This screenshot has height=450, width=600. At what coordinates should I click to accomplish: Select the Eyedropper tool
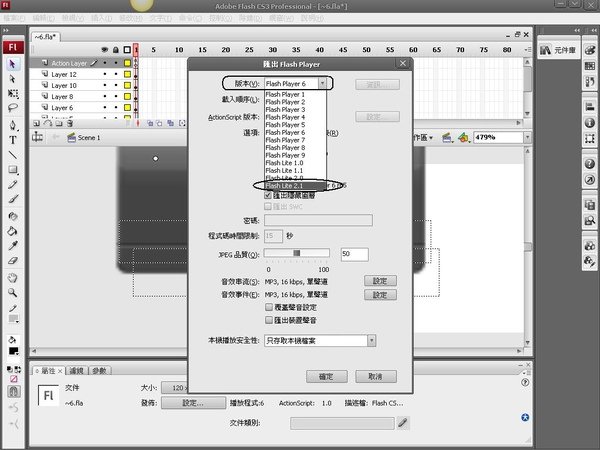tap(13, 246)
